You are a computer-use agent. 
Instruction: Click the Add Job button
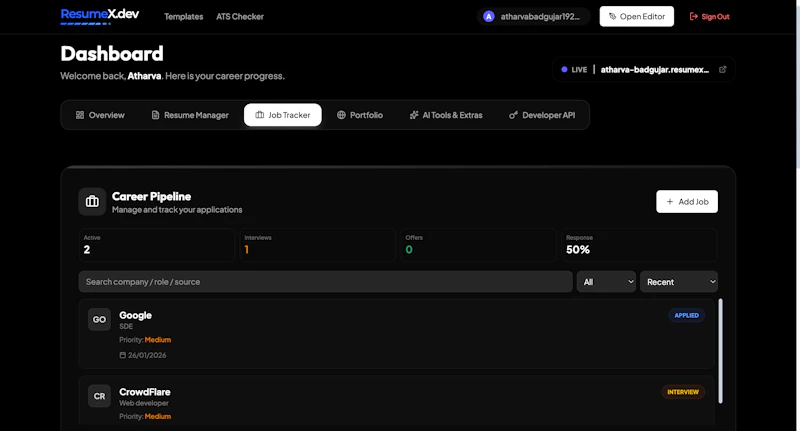687,201
